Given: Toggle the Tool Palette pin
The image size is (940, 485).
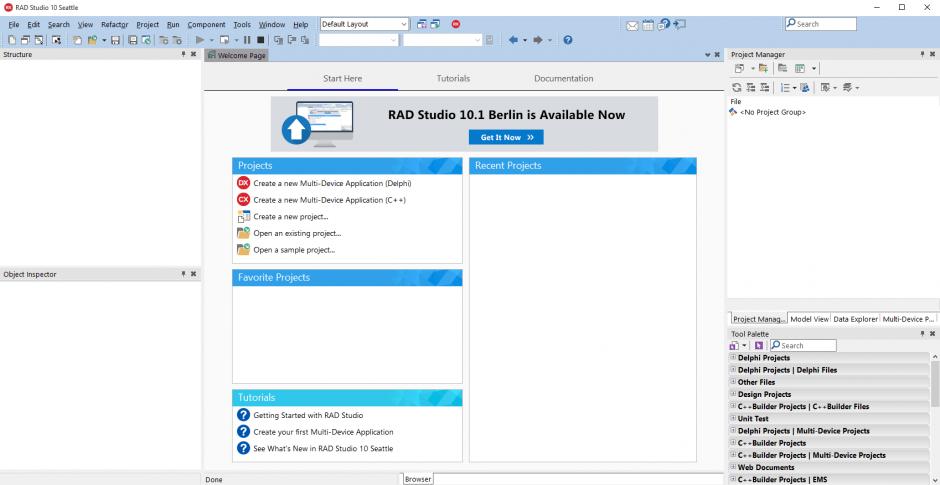Looking at the screenshot, I should coord(923,334).
